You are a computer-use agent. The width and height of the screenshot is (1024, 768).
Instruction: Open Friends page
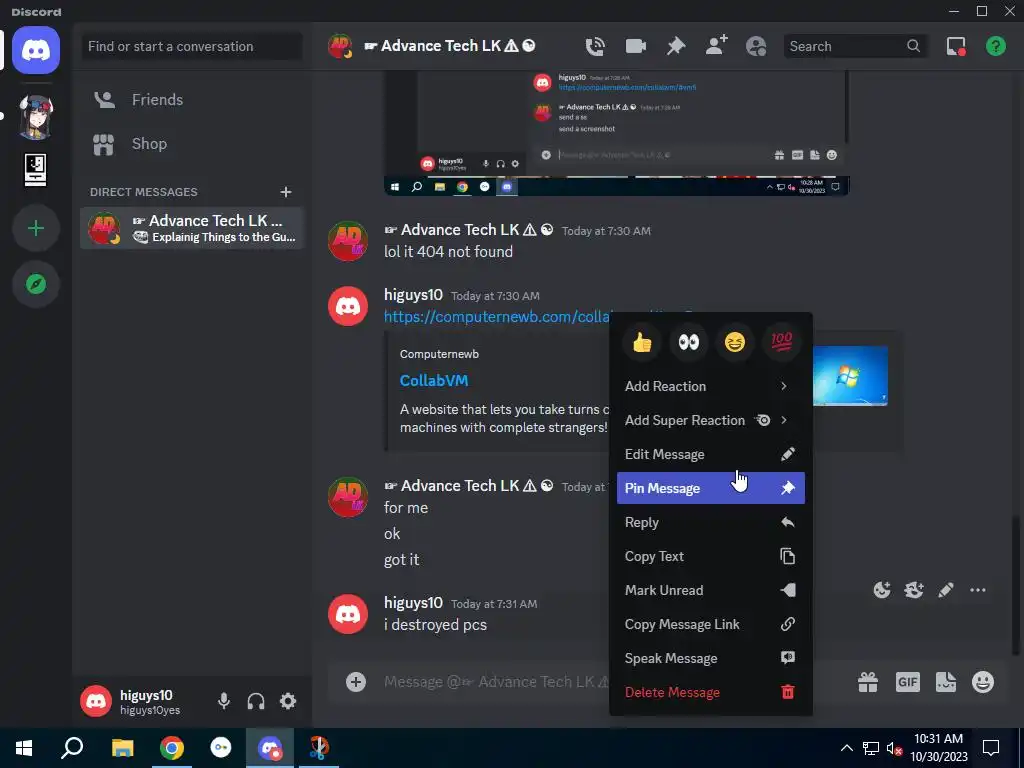coord(192,99)
